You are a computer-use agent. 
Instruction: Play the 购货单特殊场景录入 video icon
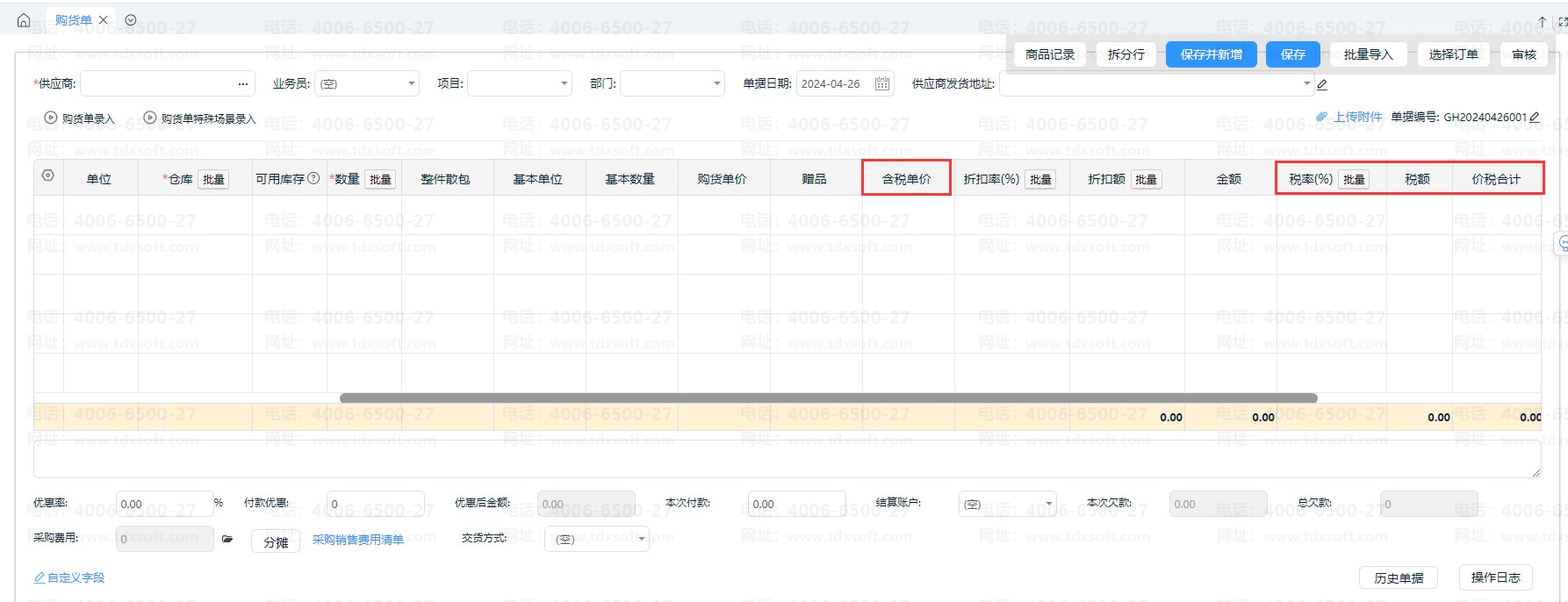150,118
